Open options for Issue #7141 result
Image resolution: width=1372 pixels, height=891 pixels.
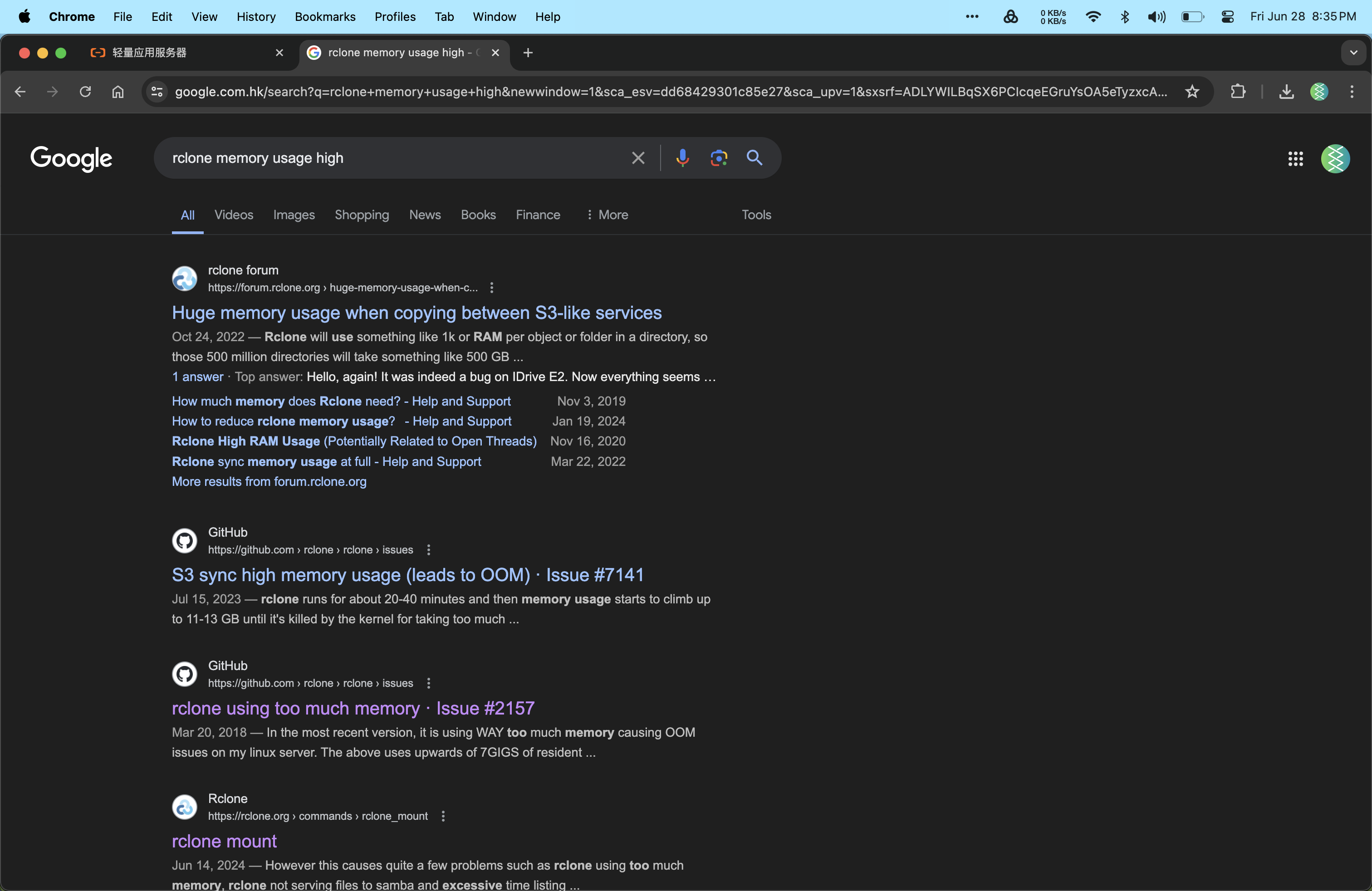pyautogui.click(x=428, y=550)
